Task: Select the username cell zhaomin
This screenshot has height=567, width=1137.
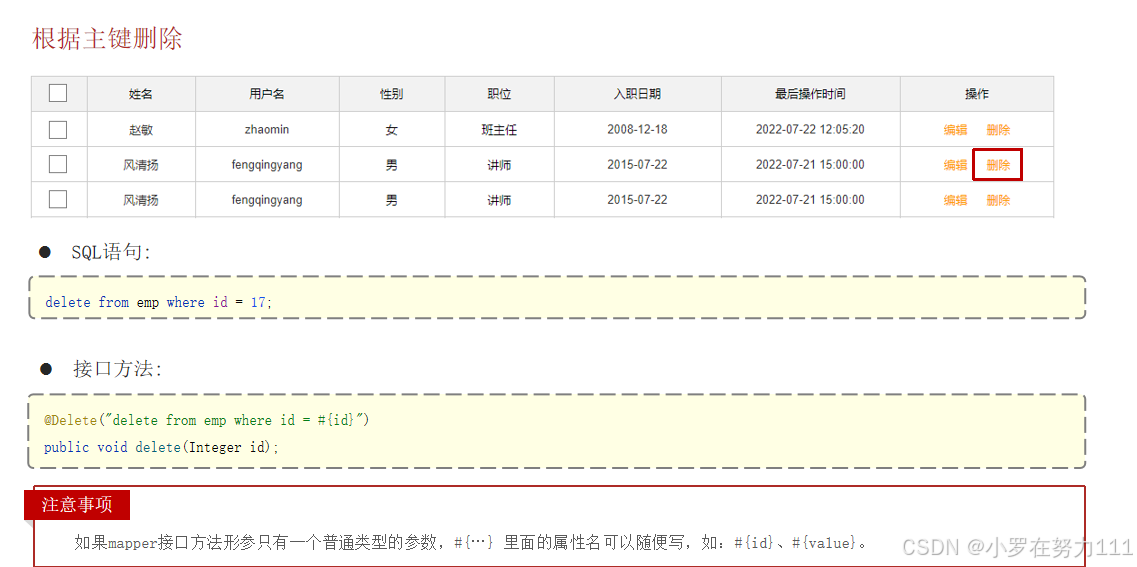Action: point(267,130)
